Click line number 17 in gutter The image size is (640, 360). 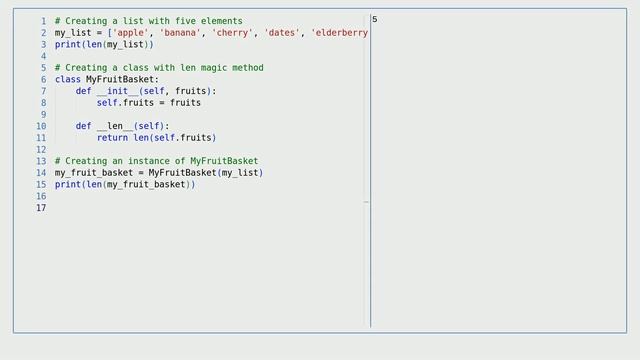[x=41, y=208]
